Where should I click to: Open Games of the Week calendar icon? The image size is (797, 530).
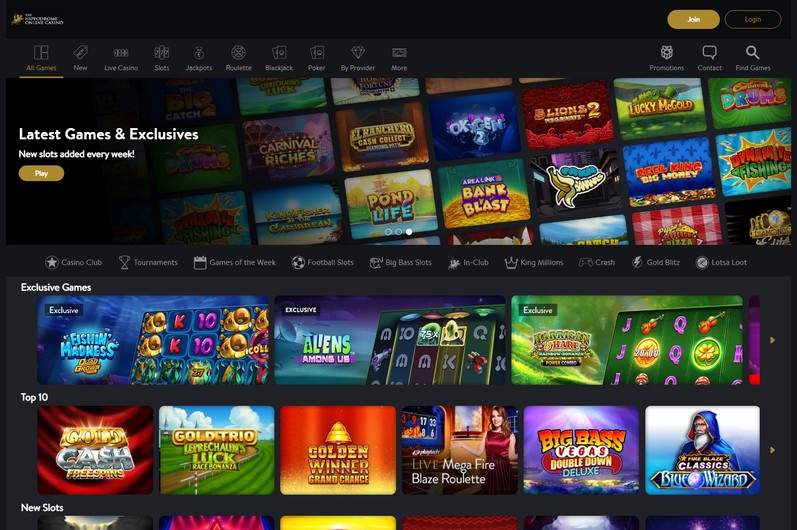click(x=200, y=262)
